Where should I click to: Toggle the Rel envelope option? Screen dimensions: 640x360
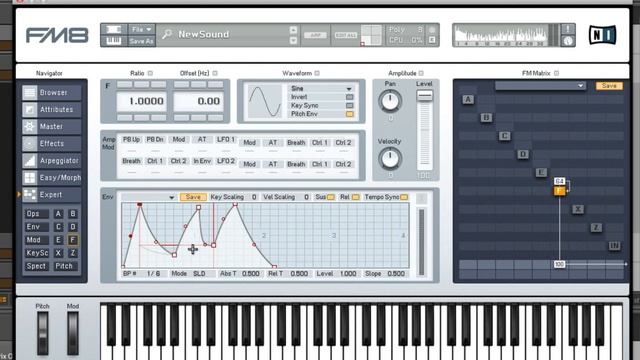point(356,197)
